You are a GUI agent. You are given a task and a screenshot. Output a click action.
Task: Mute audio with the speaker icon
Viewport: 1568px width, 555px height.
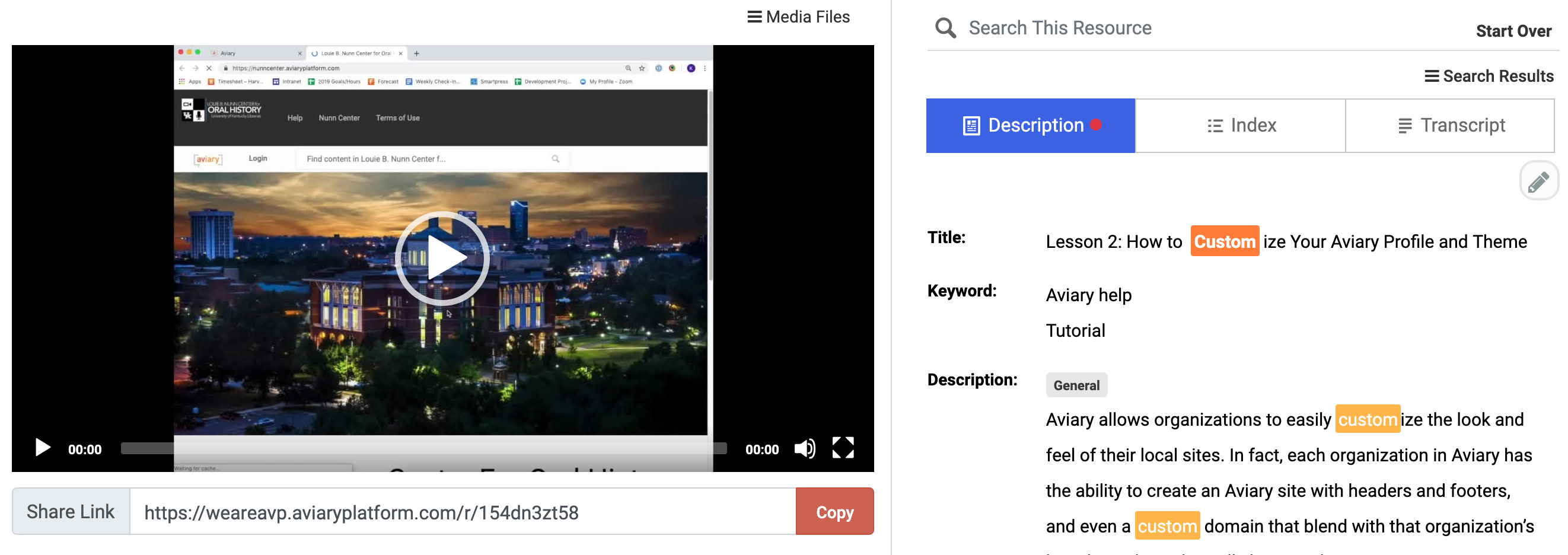[x=805, y=448]
